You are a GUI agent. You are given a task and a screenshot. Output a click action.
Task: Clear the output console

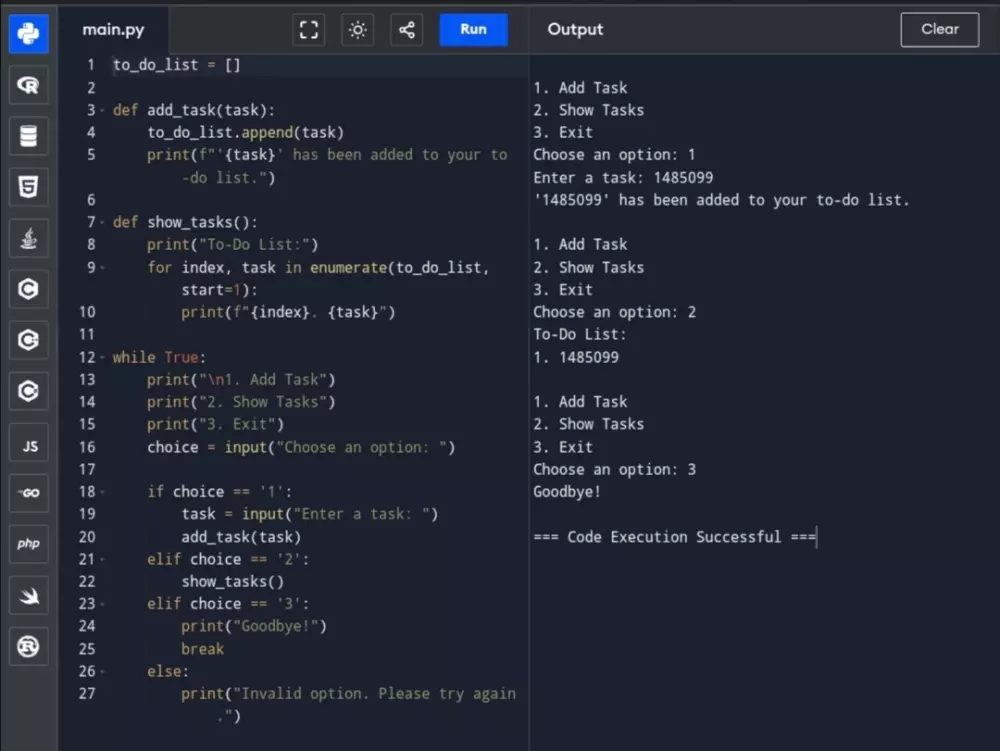(x=939, y=29)
